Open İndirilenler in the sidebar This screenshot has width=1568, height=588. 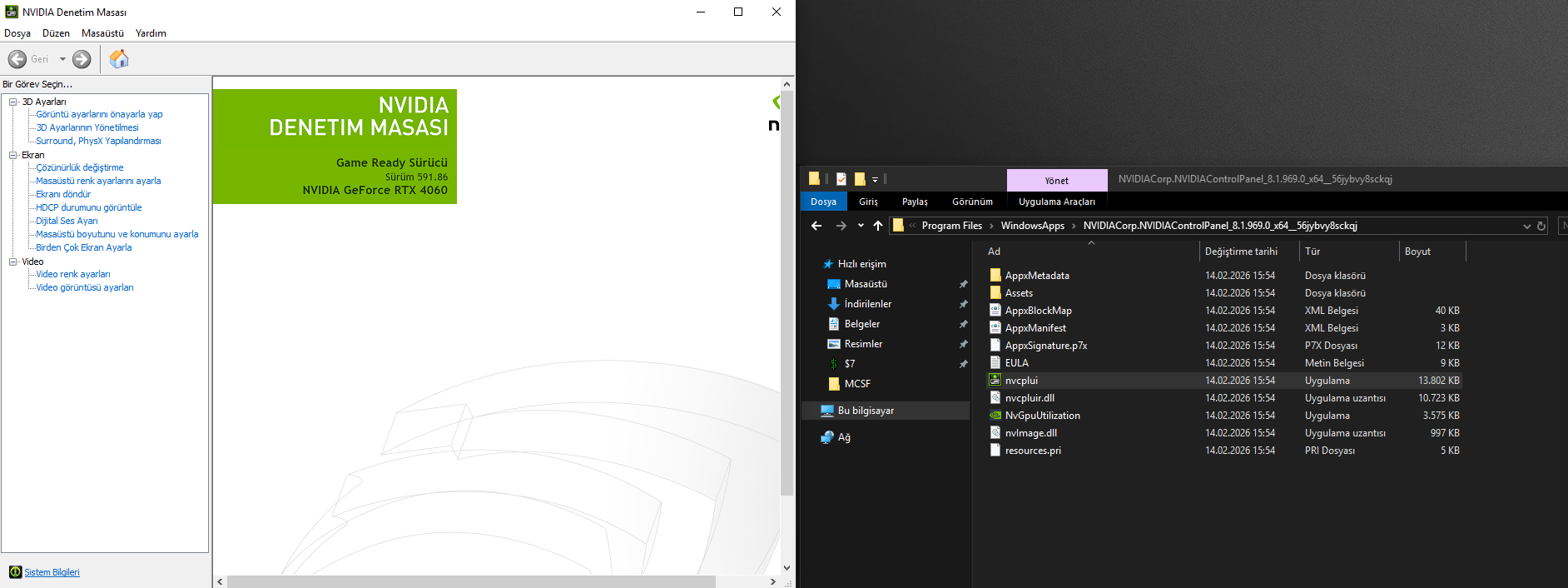867,304
